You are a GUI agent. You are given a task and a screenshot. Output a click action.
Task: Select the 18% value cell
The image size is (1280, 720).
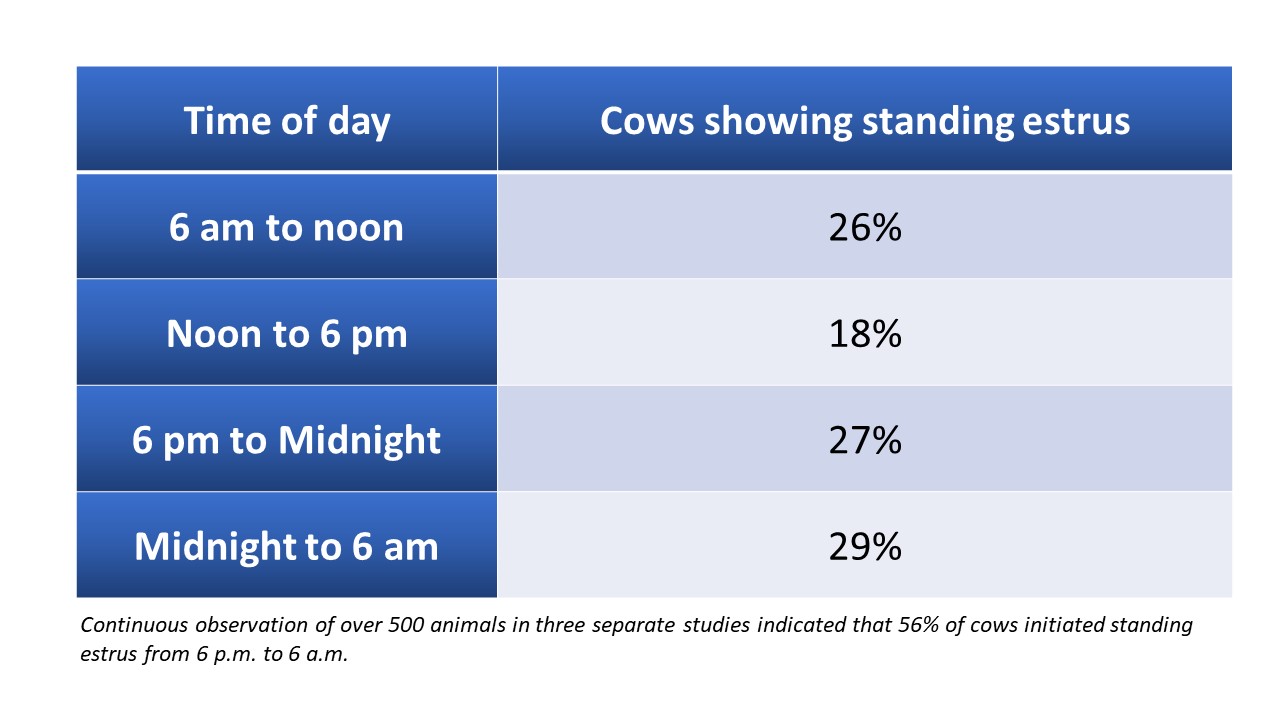pos(865,332)
